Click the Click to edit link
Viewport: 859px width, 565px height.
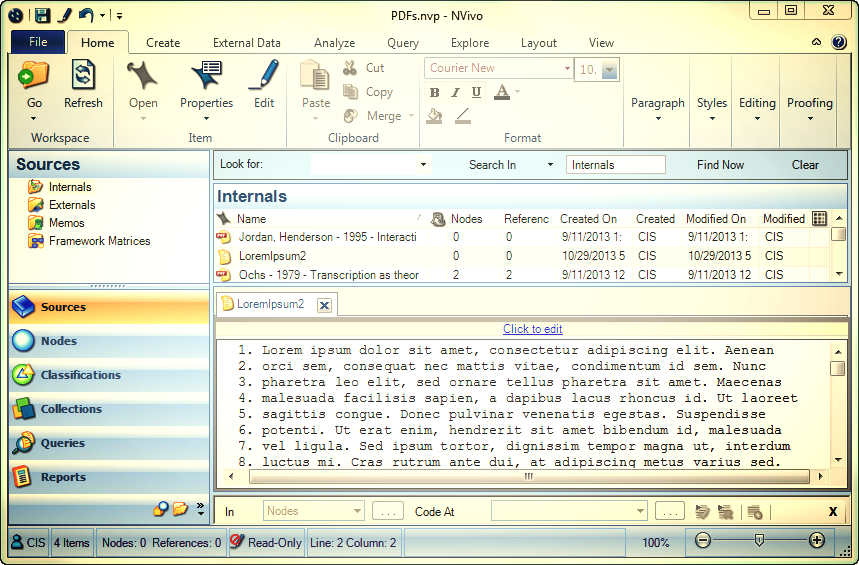[x=532, y=329]
